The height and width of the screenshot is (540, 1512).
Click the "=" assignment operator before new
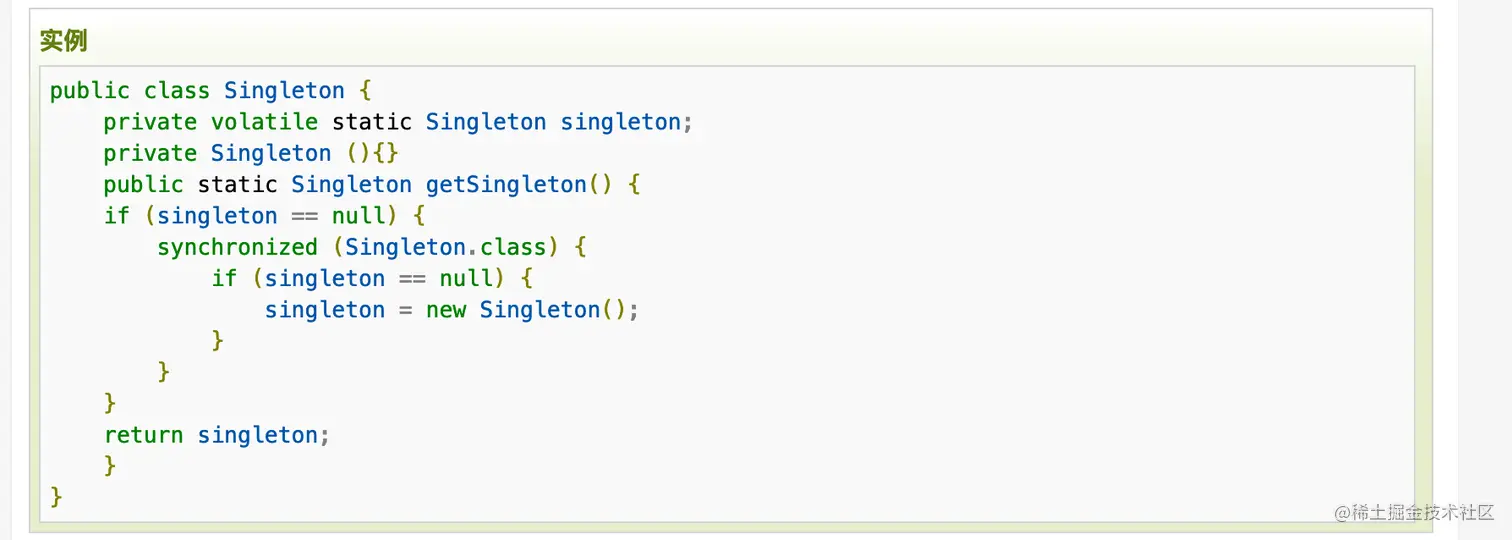(406, 310)
